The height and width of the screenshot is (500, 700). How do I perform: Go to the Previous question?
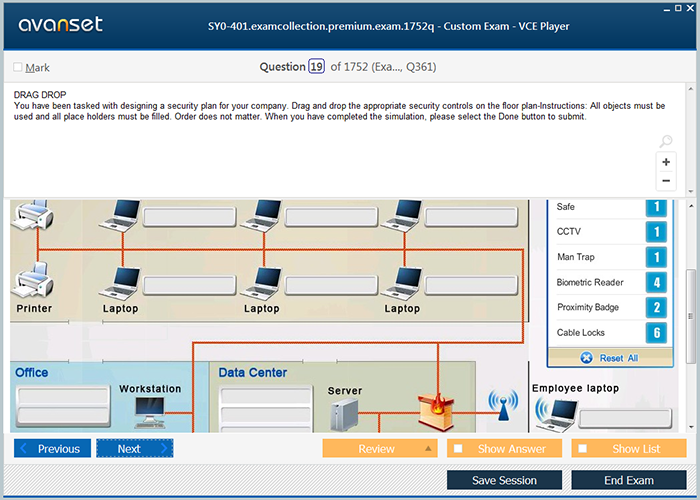click(52, 448)
